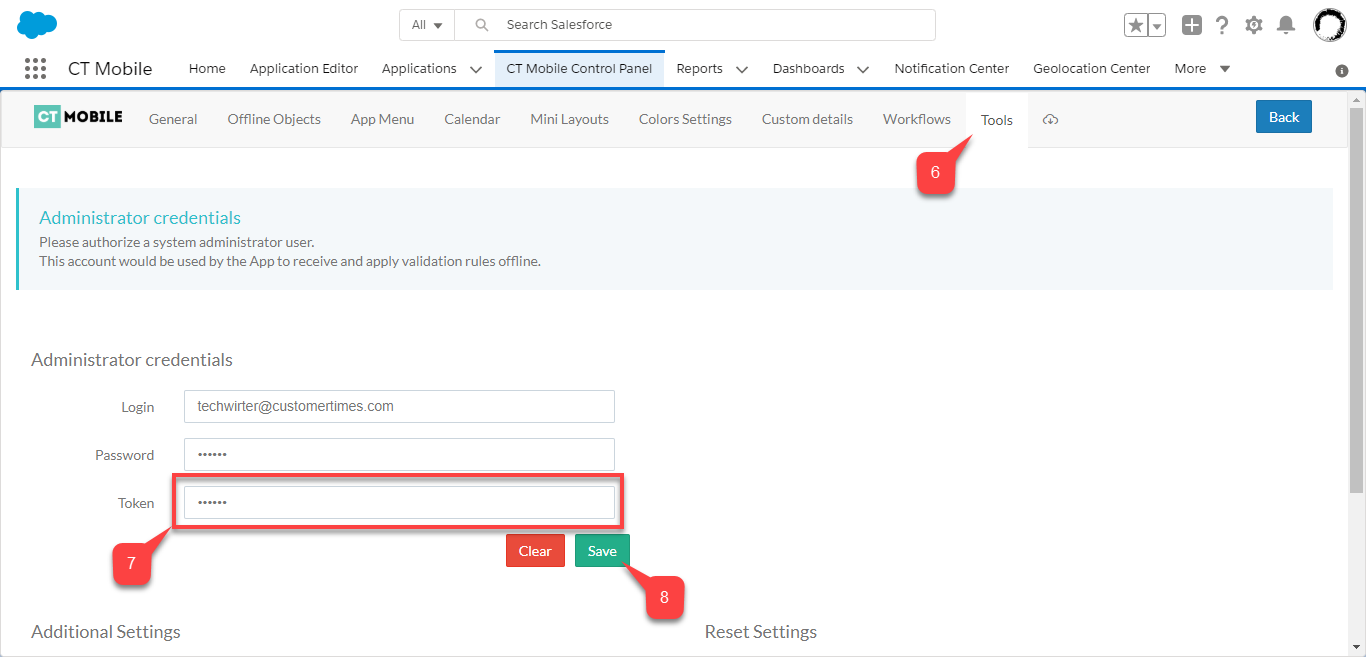Select the Workflows tab
1366x657 pixels.
coord(916,119)
